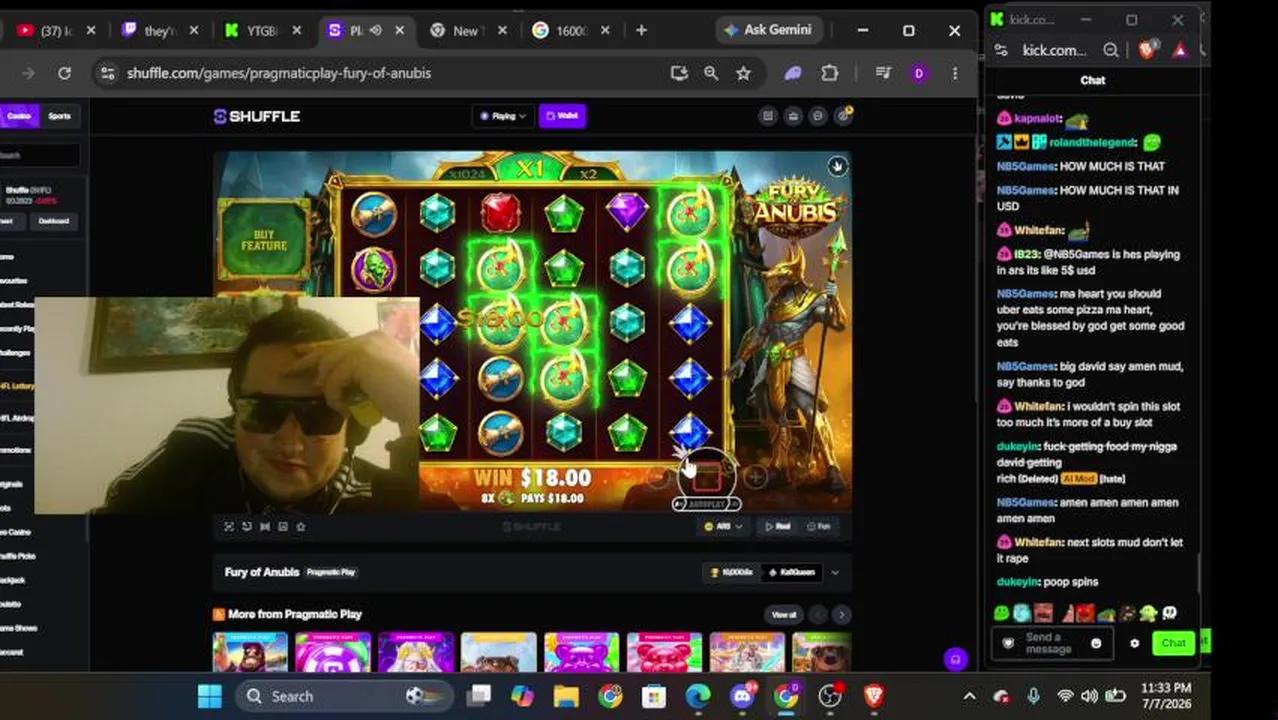
Task: Open File Explorer from the taskbar
Action: (x=566, y=696)
